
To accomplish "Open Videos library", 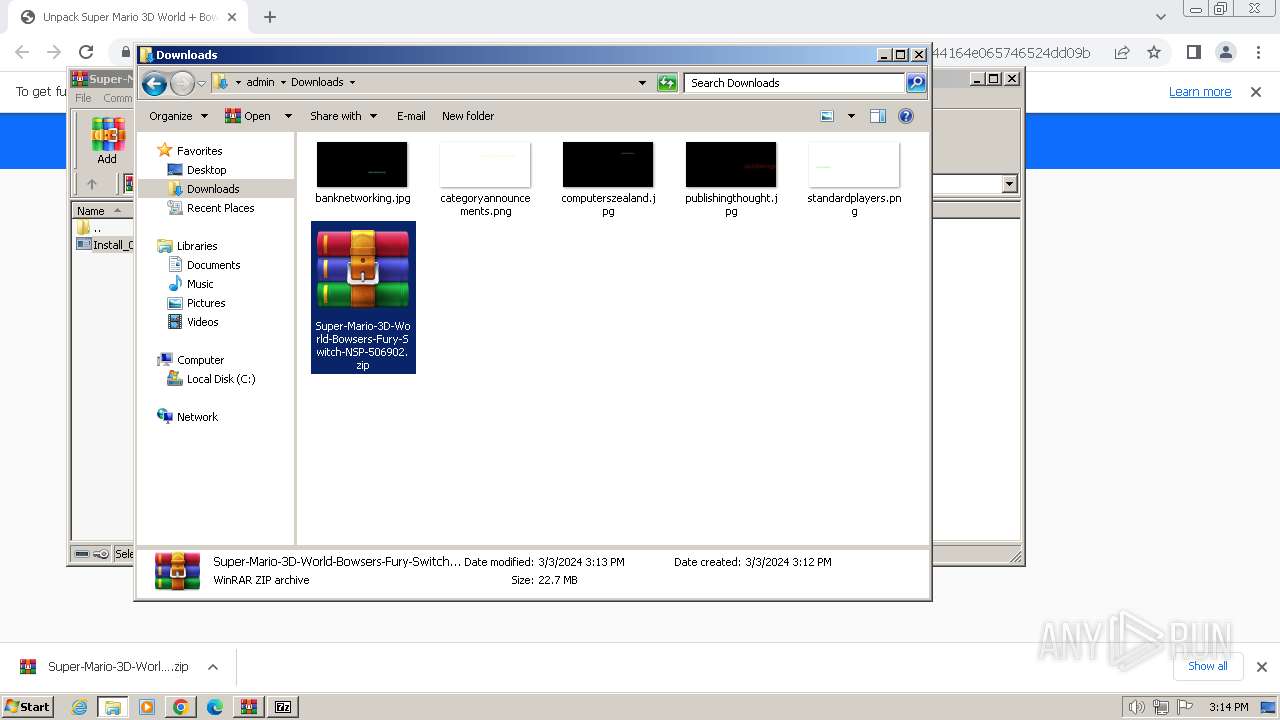I will point(202,322).
